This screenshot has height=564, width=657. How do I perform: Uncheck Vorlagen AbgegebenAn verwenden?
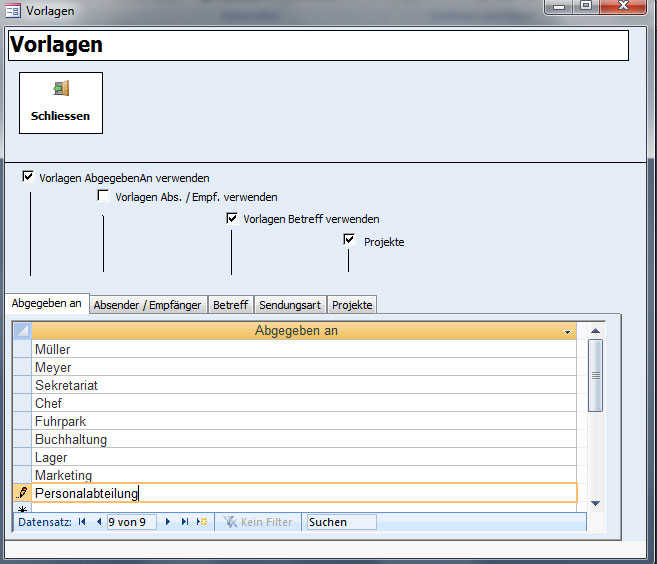coord(28,176)
